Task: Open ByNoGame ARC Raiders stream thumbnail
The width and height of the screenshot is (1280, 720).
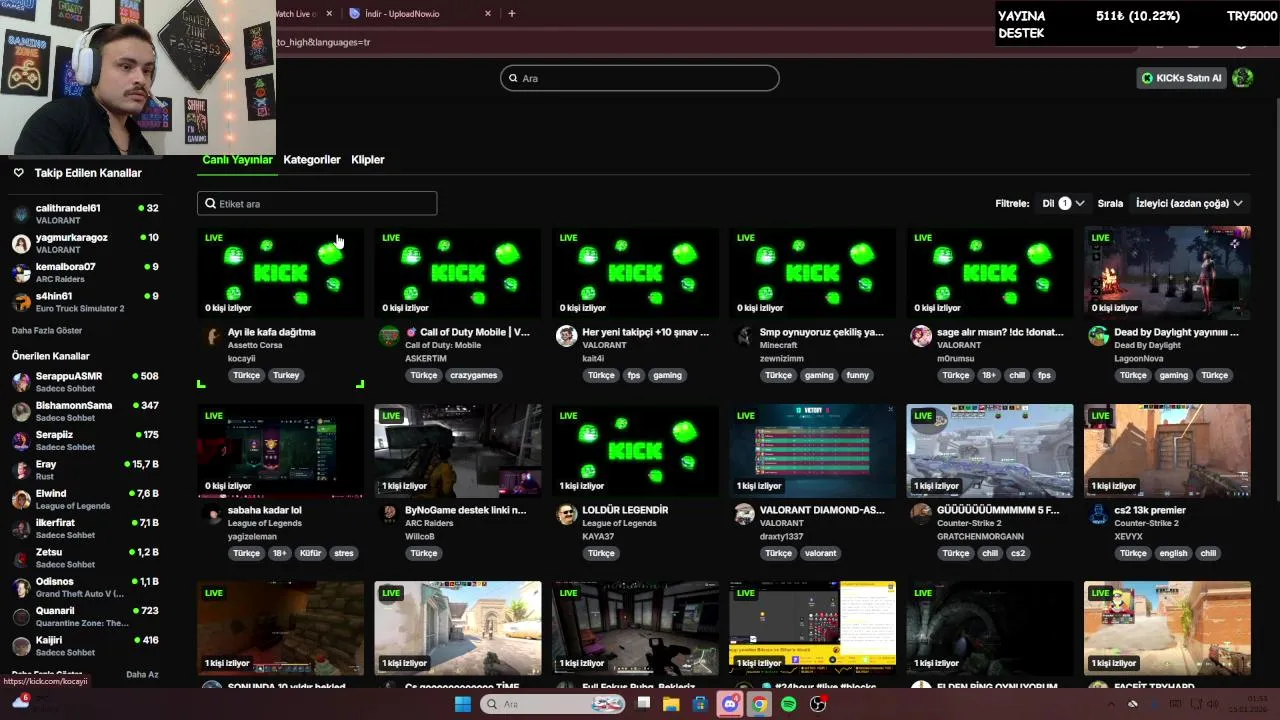Action: tap(458, 451)
